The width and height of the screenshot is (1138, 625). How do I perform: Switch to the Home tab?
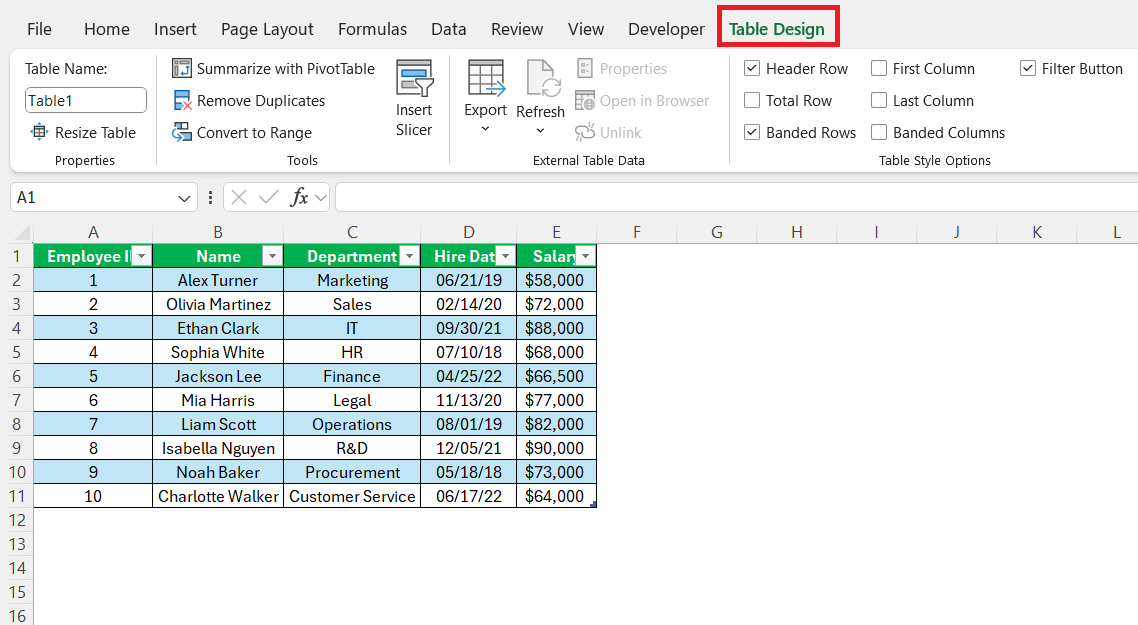tap(107, 29)
